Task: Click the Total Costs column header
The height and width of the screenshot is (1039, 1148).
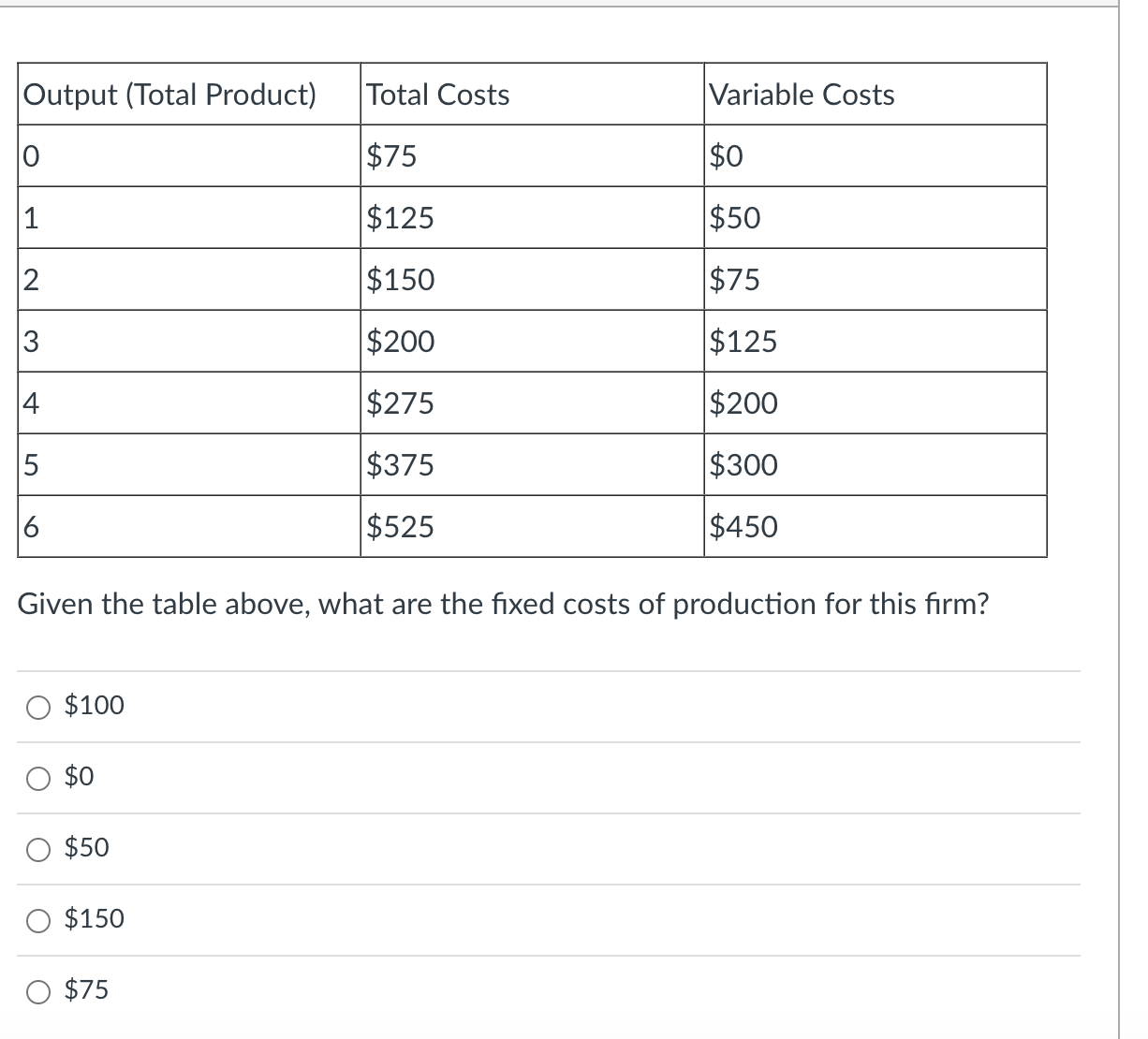Action: [x=437, y=94]
